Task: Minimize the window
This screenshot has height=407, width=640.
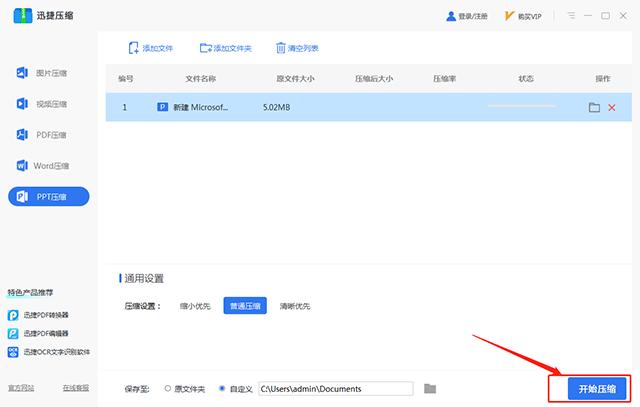Action: tap(588, 16)
